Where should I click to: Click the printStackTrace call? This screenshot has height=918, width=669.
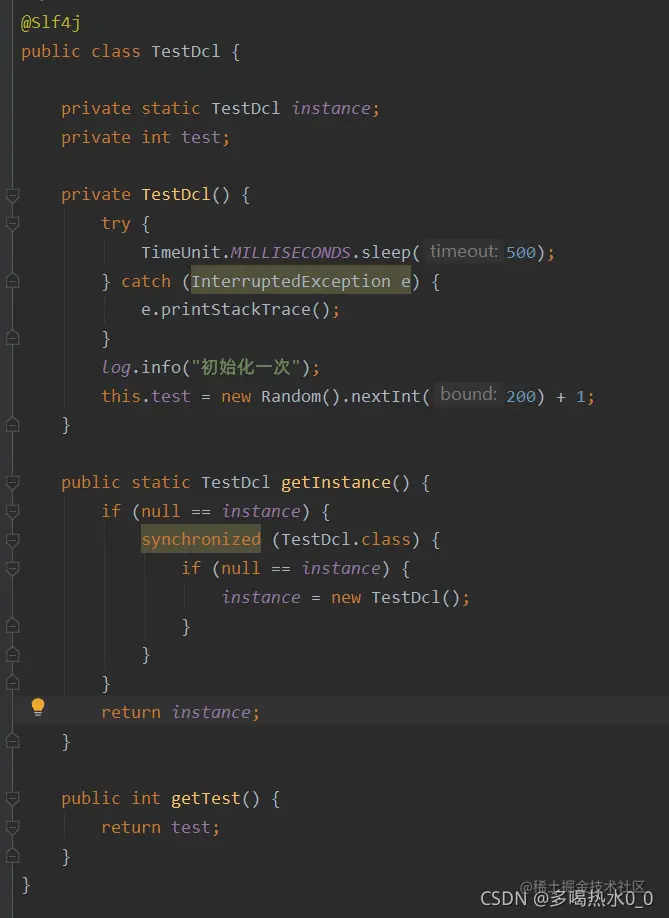(x=236, y=309)
